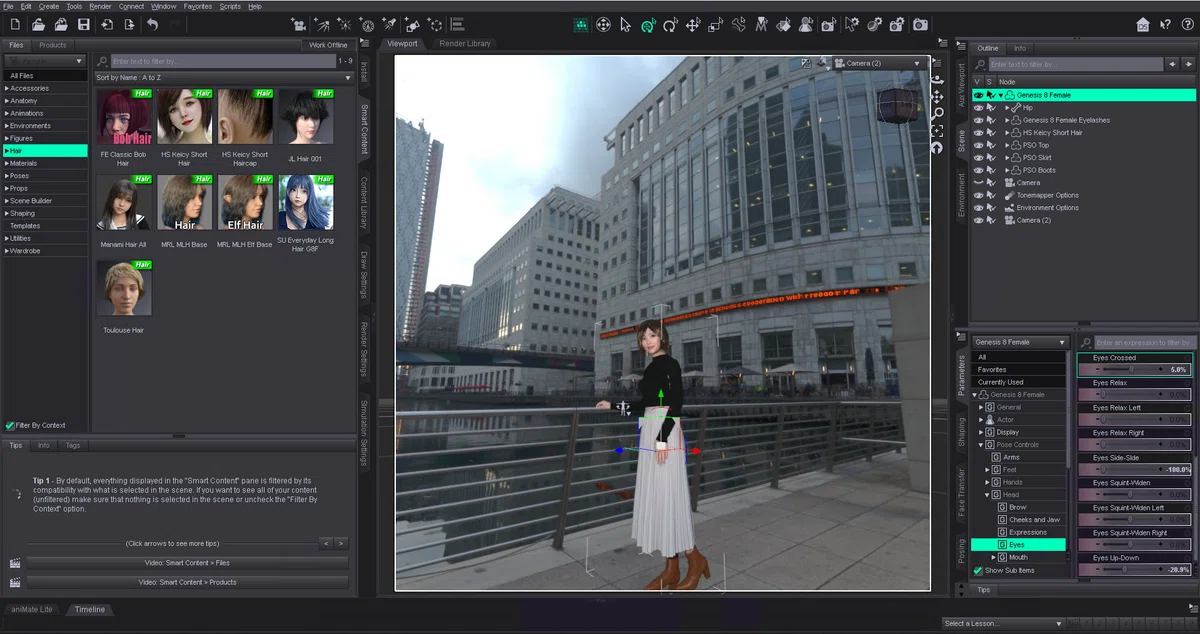1200x634 pixels.
Task: Select the Scale tool
Action: click(716, 25)
